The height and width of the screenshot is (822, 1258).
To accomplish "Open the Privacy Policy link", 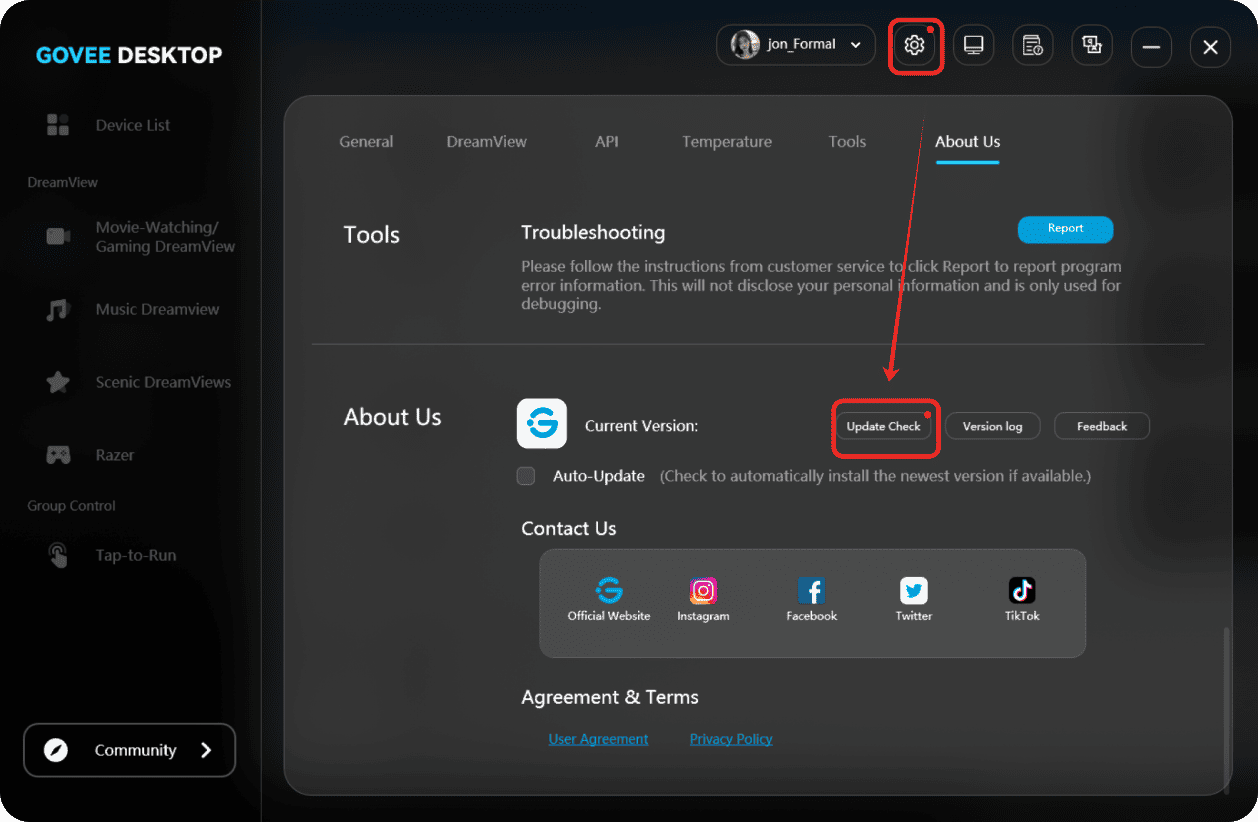I will point(731,739).
